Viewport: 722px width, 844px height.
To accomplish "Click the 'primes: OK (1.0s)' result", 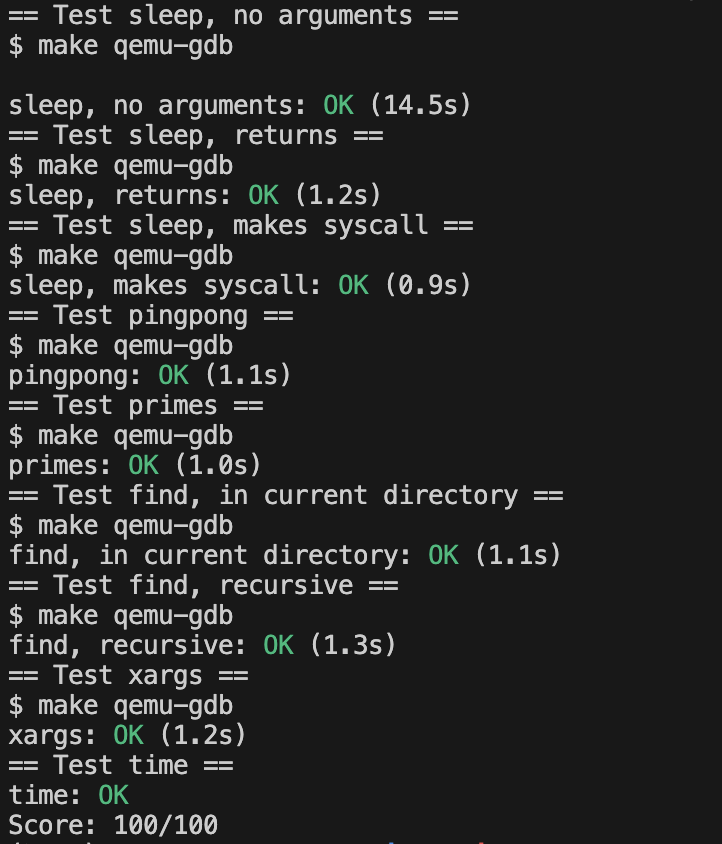I will click(135, 465).
